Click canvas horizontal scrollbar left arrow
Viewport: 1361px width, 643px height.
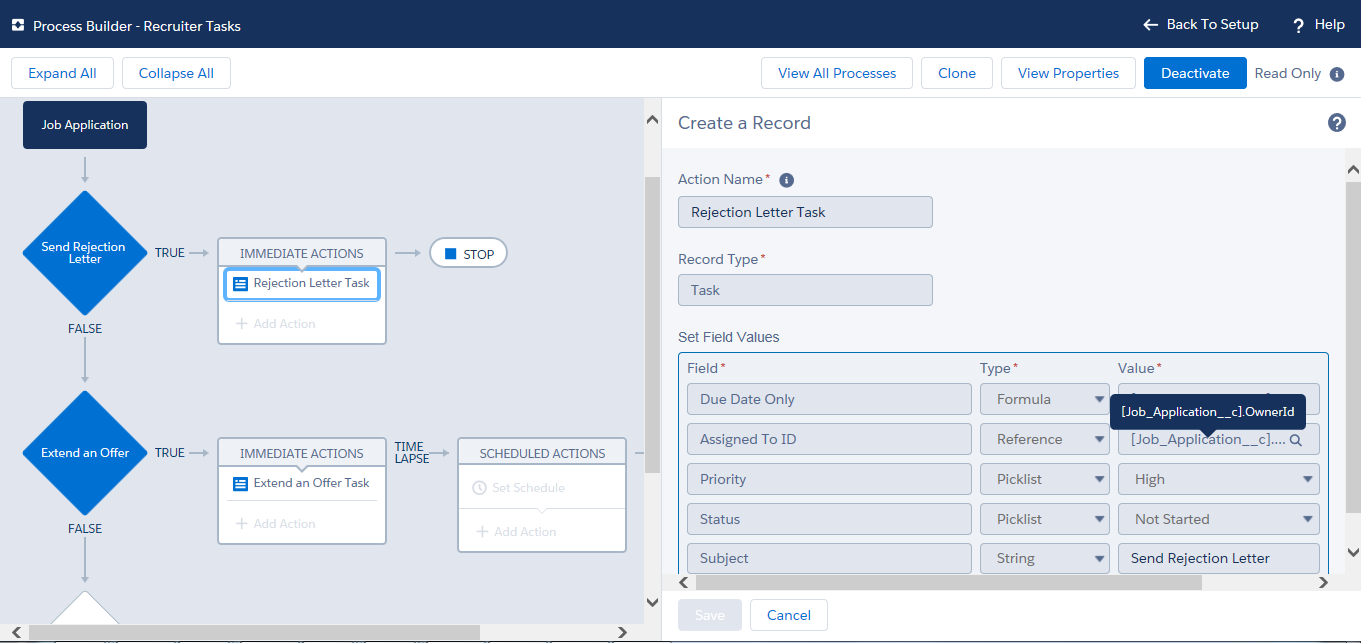click(17, 632)
